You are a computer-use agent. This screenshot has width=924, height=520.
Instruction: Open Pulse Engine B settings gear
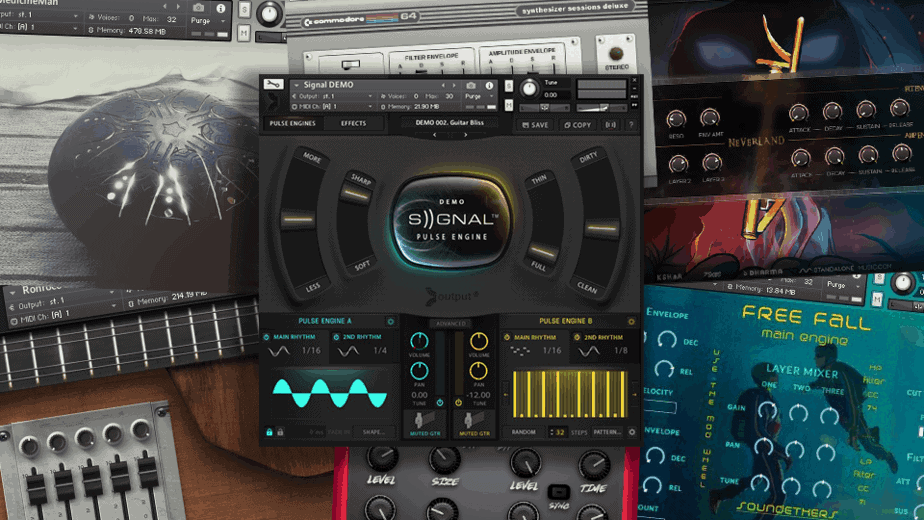tap(631, 321)
